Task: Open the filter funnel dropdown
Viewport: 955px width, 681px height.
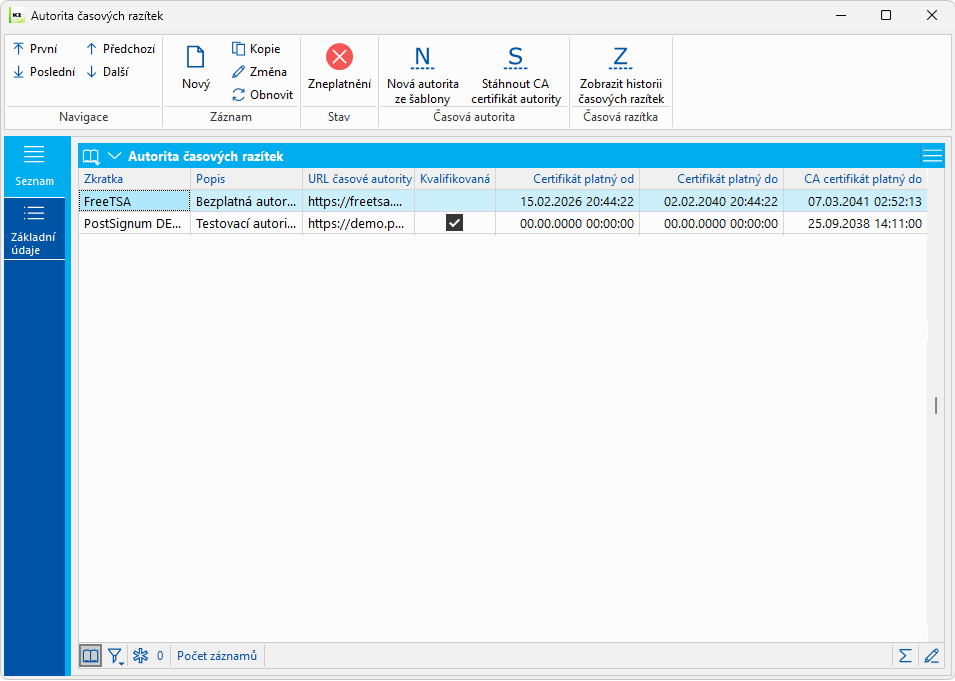Action: coord(116,656)
